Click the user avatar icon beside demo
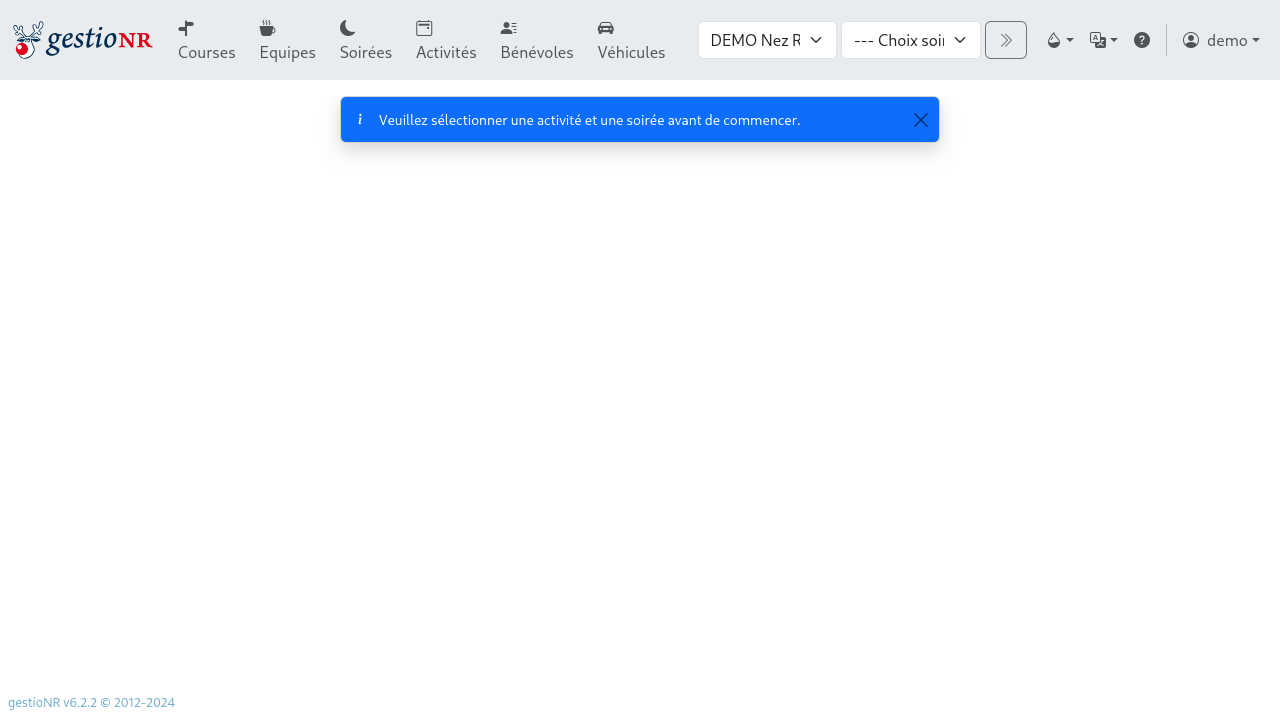This screenshot has width=1280, height=720. coord(1191,40)
